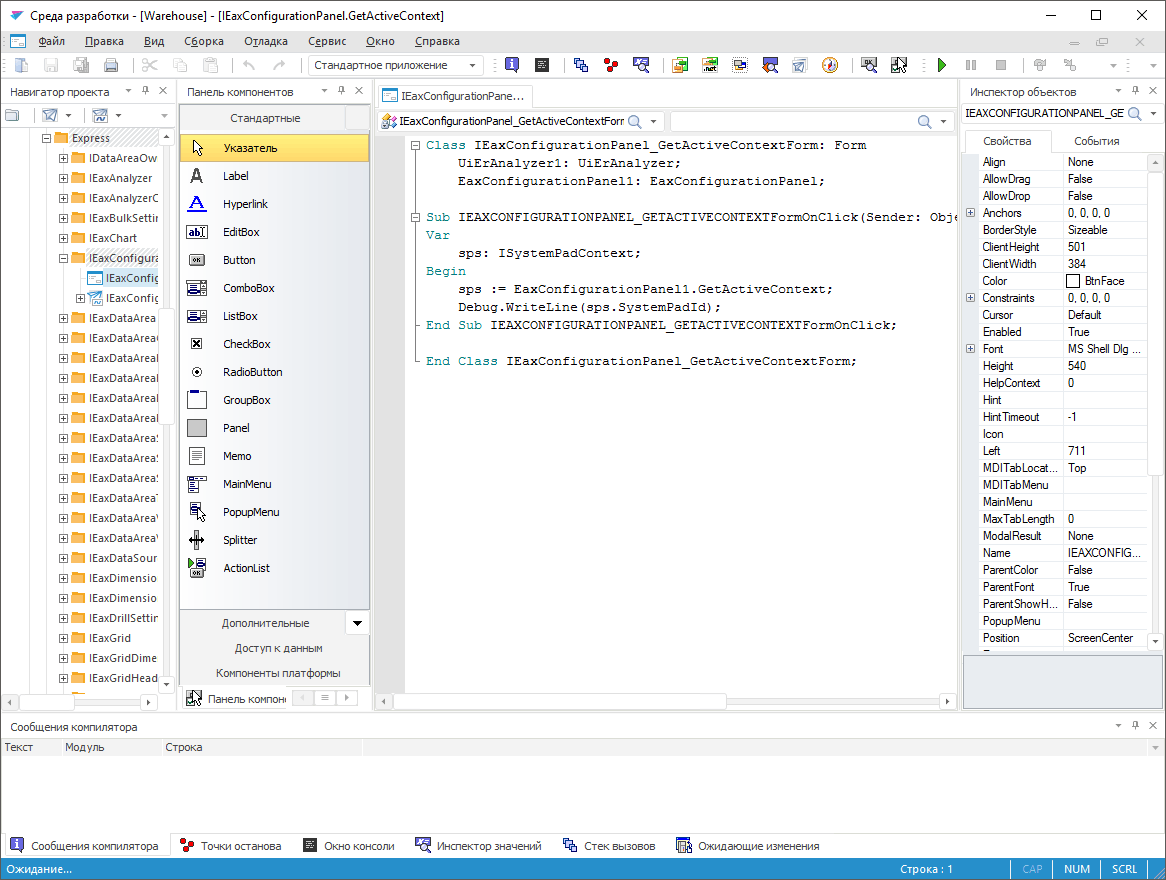
Task: Click the .NET icon in the toolbar
Action: pos(710,65)
